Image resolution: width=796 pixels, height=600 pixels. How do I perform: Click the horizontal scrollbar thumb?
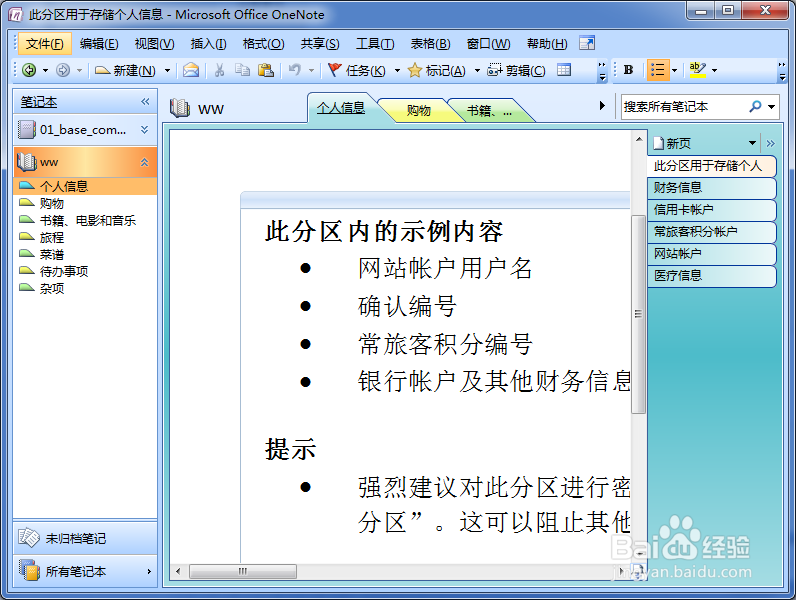click(243, 571)
